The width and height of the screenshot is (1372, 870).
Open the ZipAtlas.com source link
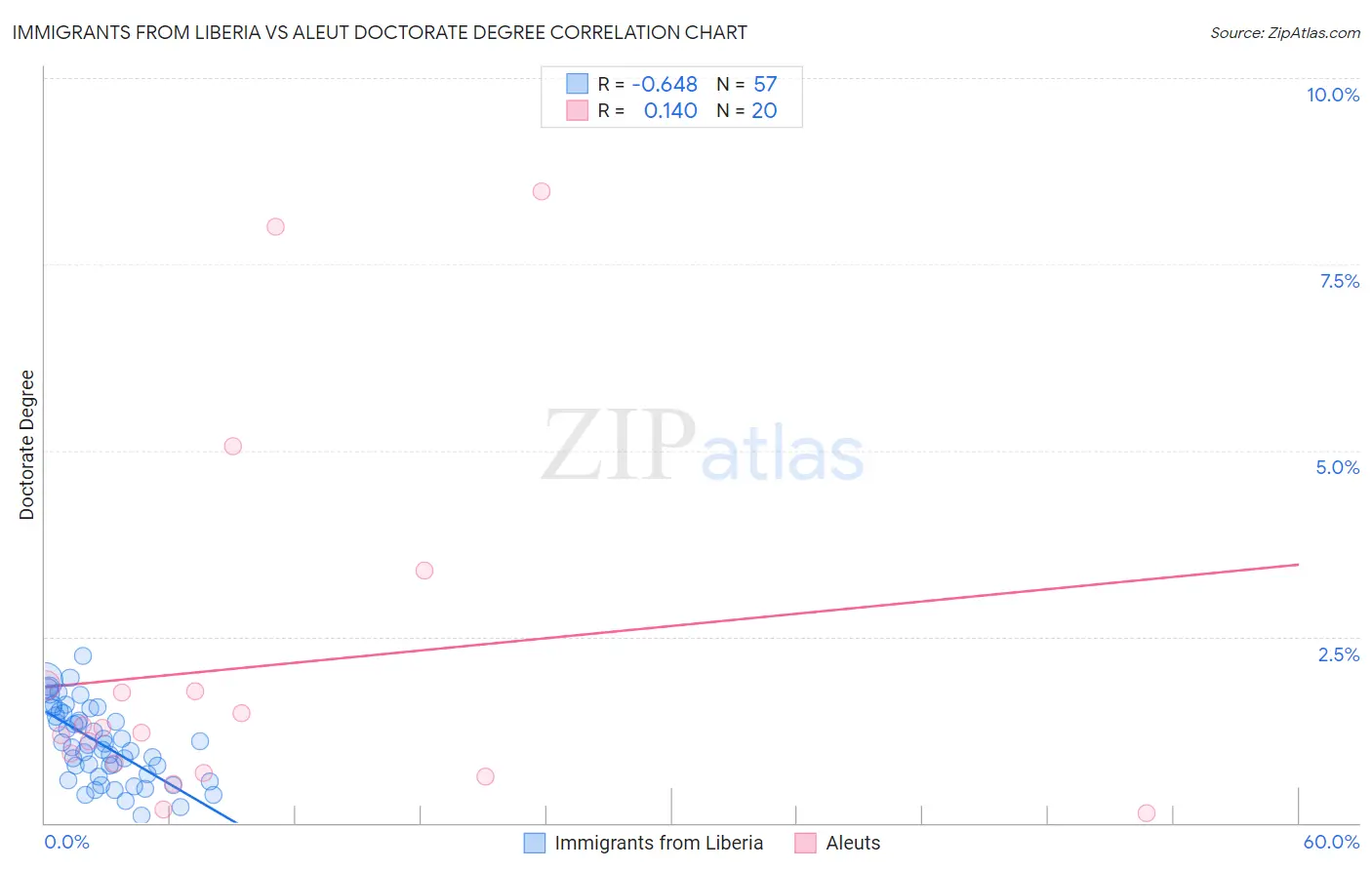click(1285, 32)
